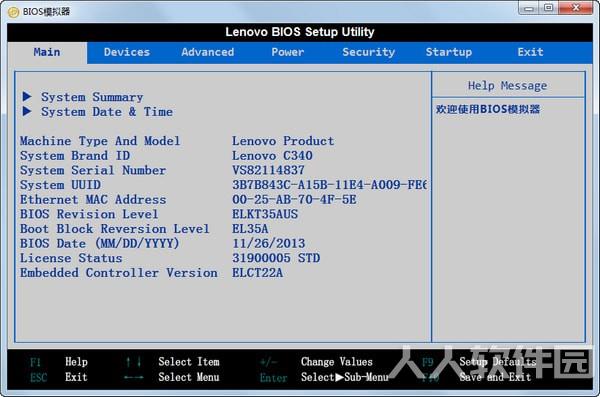The image size is (600, 397).
Task: Close the BIOS simulator window
Action: tap(576, 8)
